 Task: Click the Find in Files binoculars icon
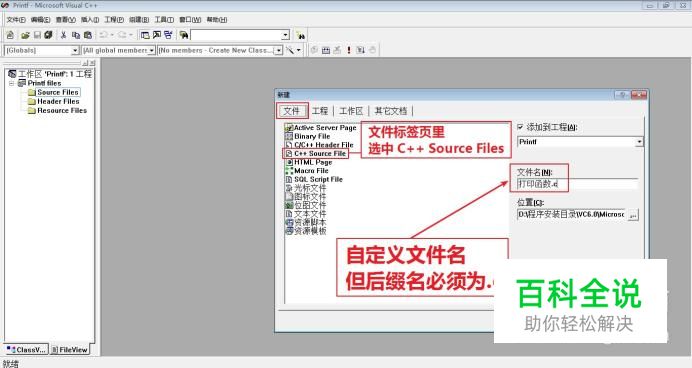(x=184, y=35)
